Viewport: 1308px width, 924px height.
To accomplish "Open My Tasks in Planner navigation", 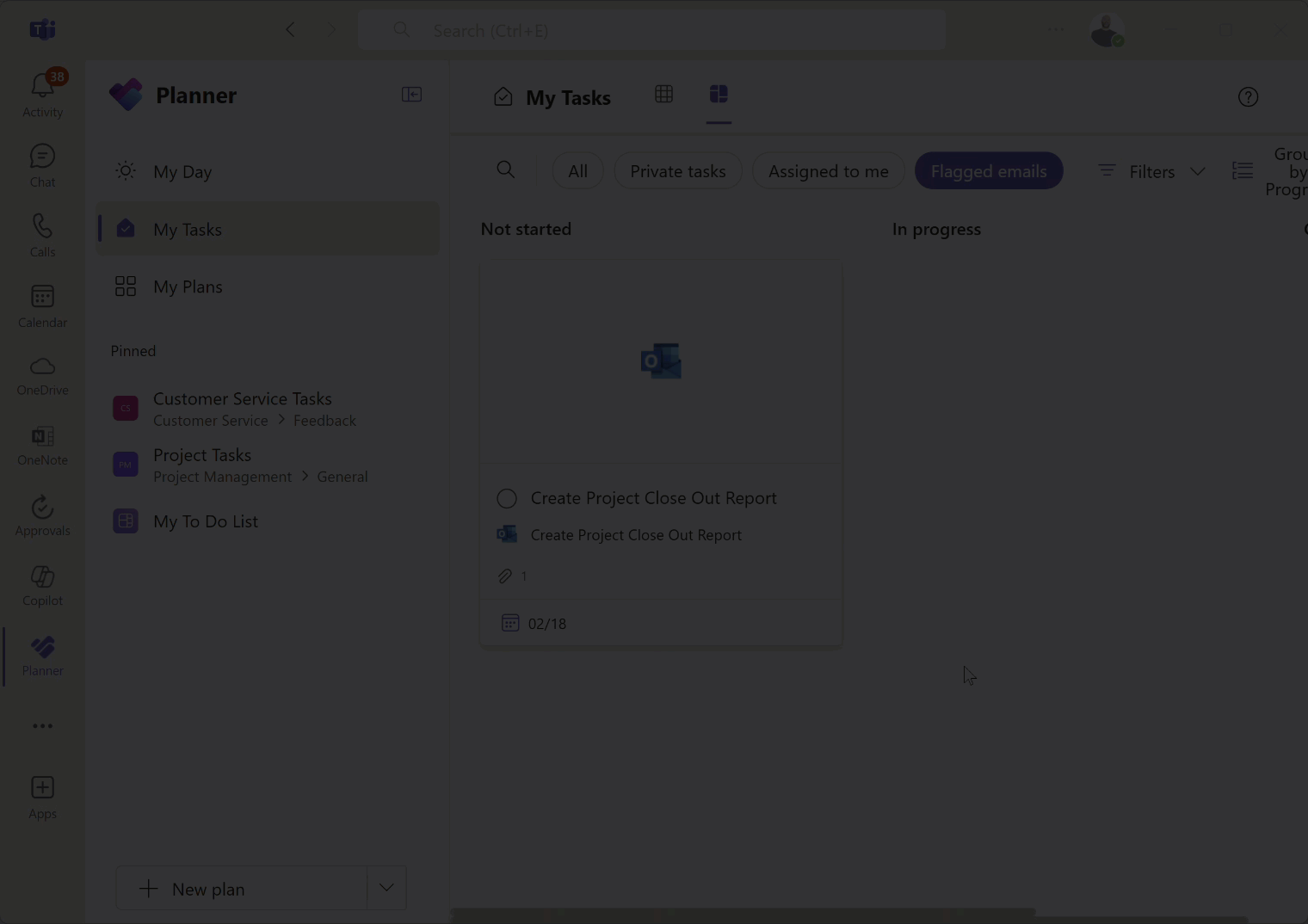I will pyautogui.click(x=268, y=229).
